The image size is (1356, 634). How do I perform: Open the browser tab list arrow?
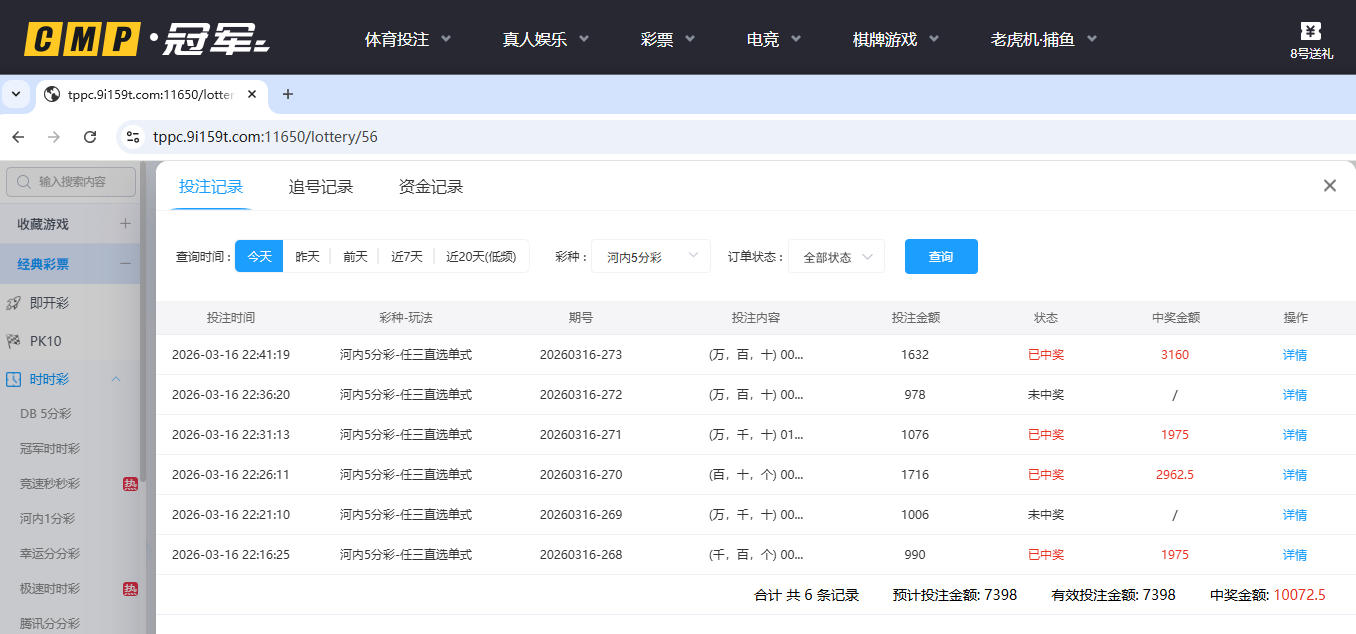15,94
